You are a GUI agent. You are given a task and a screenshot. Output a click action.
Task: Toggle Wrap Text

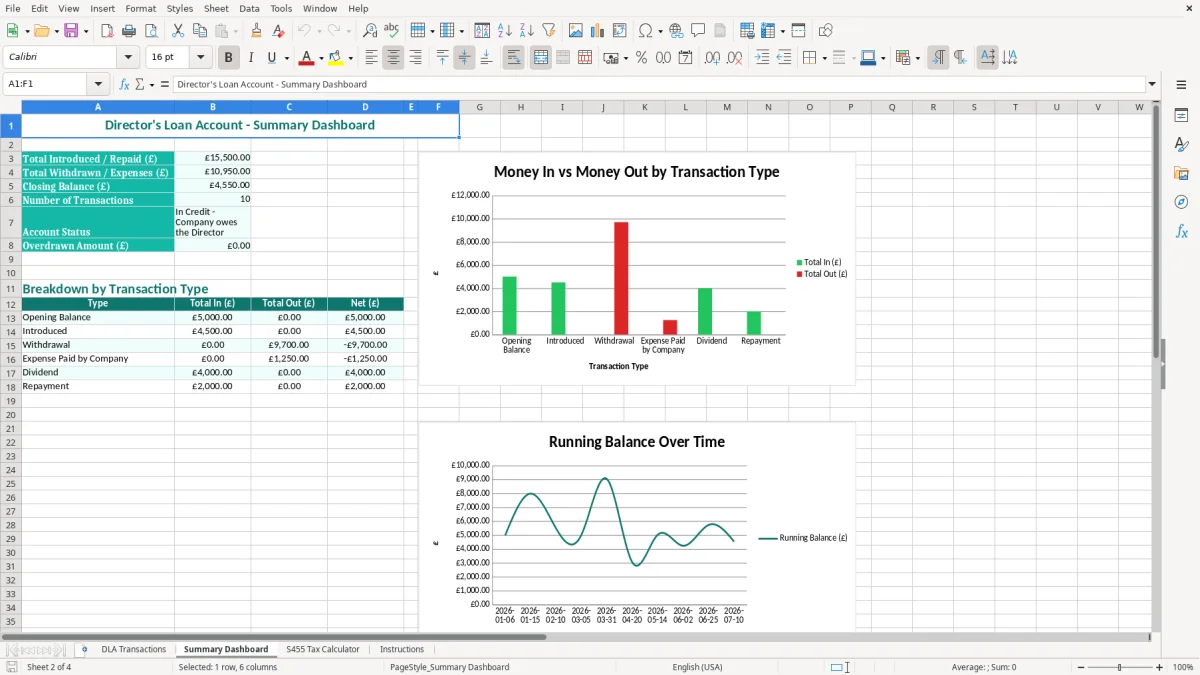pos(513,58)
